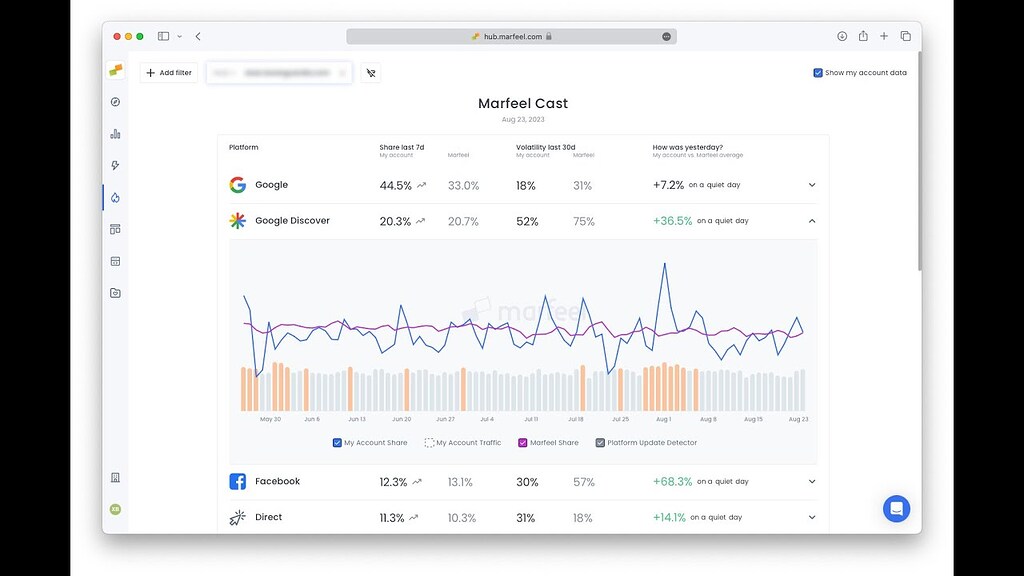Viewport: 1024px width, 576px height.
Task: Click the lightning bolt sidebar icon
Action: pyautogui.click(x=115, y=165)
